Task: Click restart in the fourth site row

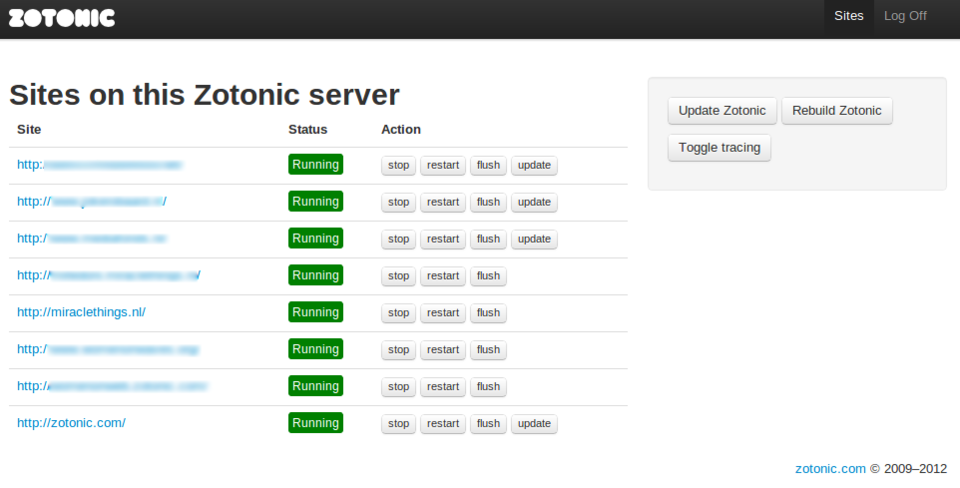Action: [443, 276]
